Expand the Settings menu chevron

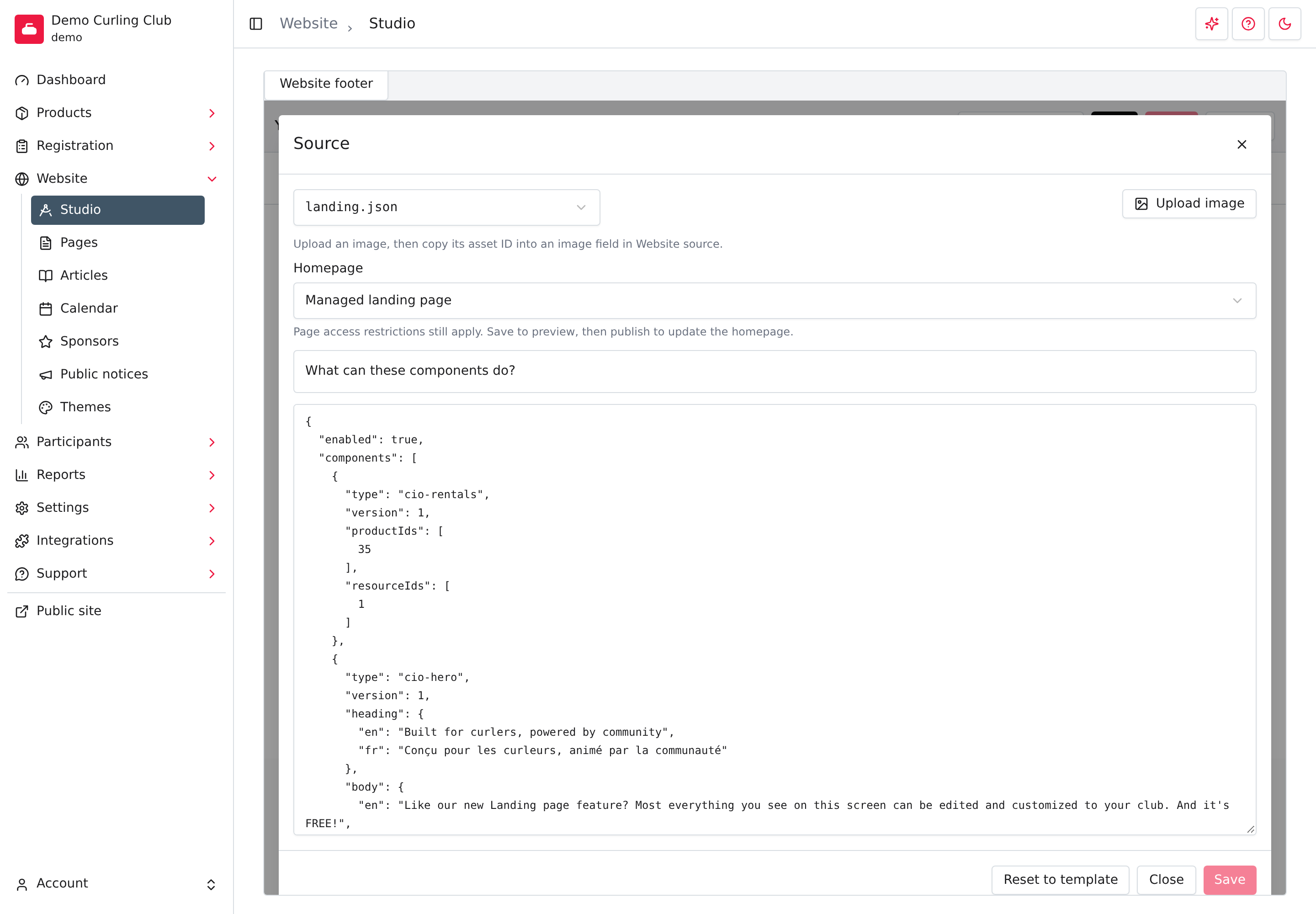click(212, 508)
